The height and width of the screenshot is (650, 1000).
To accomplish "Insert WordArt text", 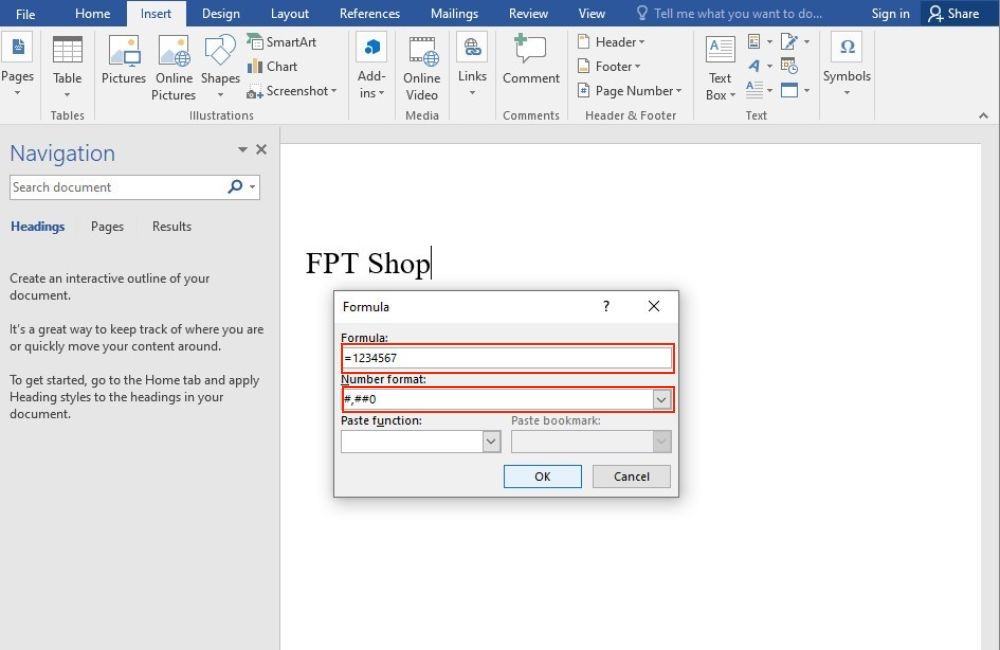I will click(x=759, y=66).
